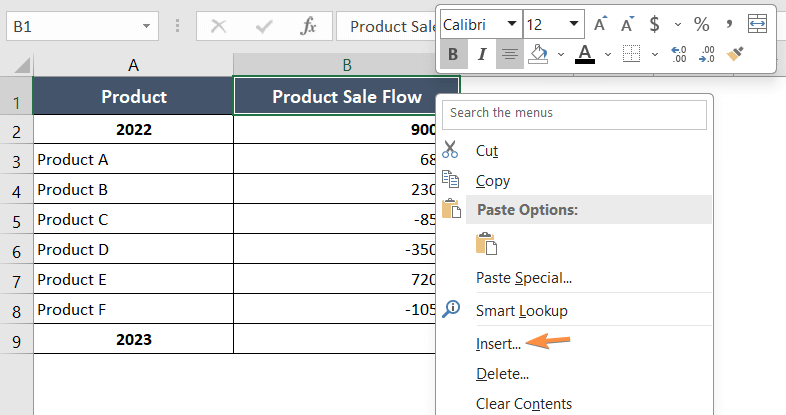Click the Decrease Font Size icon
This screenshot has height=415, width=786.
click(x=627, y=24)
